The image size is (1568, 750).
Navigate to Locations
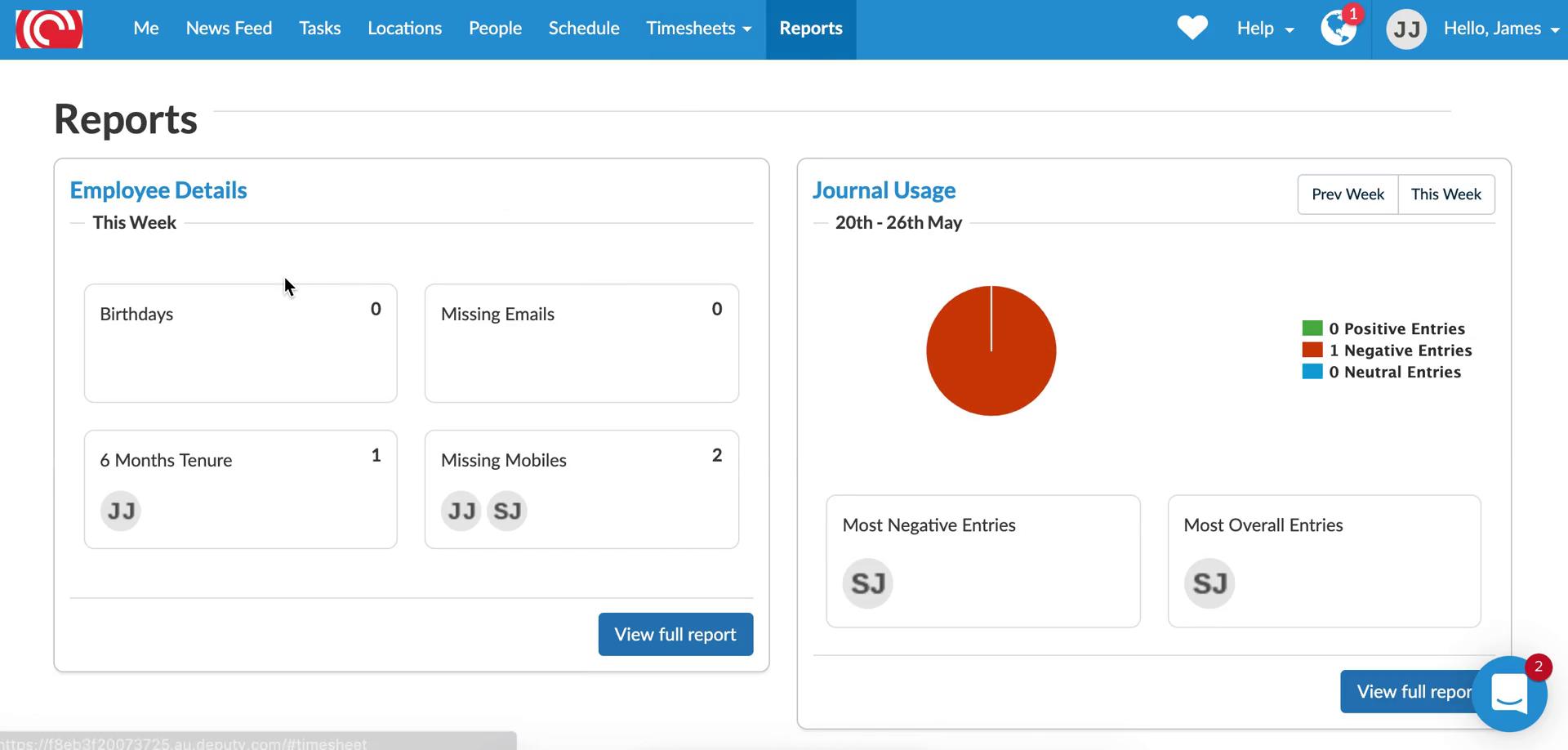coord(405,29)
